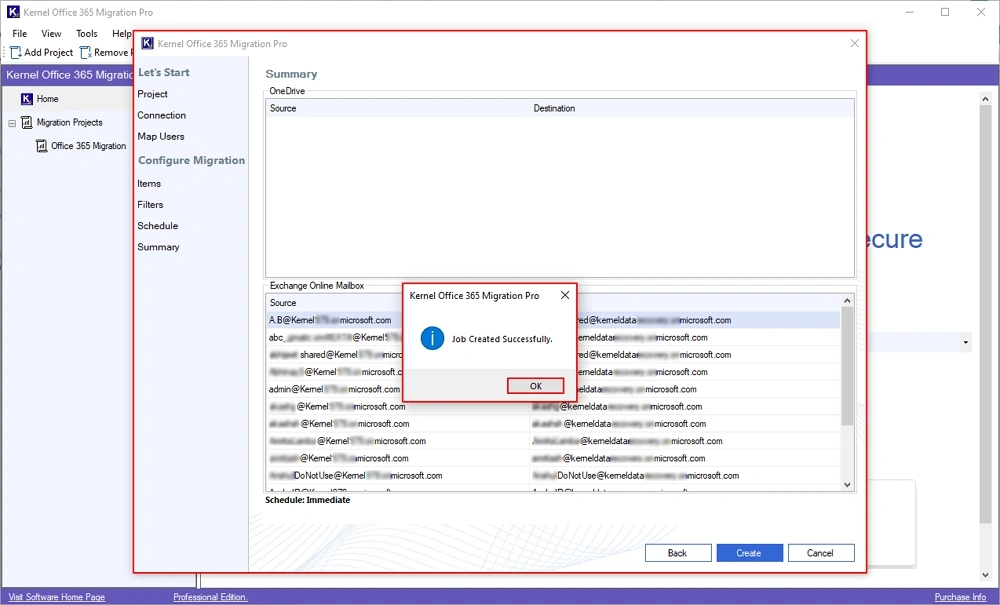Screen dimensions: 1000x605
Task: Go Back to the previous wizard step
Action: (x=677, y=553)
